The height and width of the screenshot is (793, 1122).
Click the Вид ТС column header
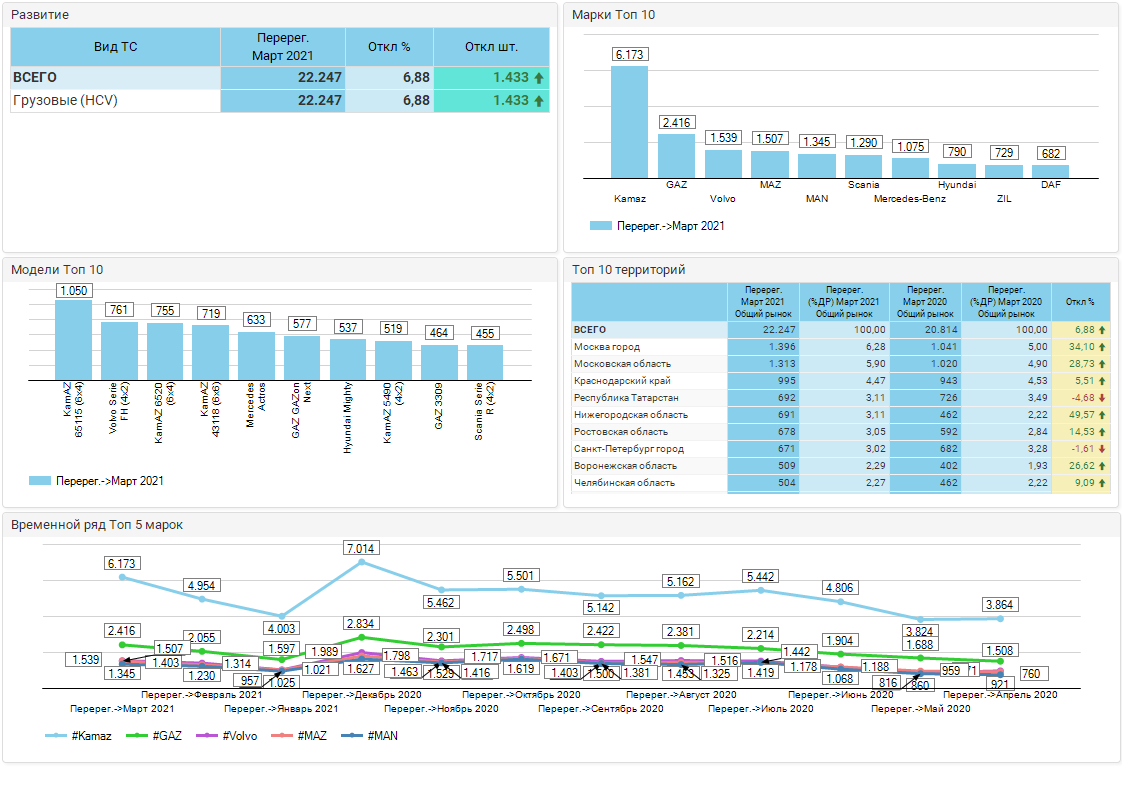pyautogui.click(x=115, y=47)
